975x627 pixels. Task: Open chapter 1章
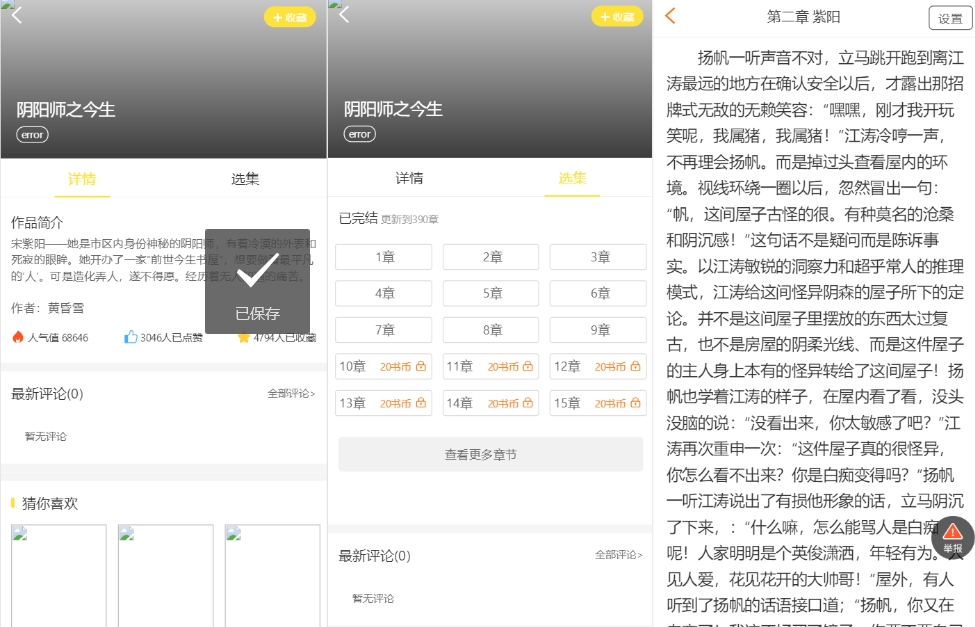(384, 257)
